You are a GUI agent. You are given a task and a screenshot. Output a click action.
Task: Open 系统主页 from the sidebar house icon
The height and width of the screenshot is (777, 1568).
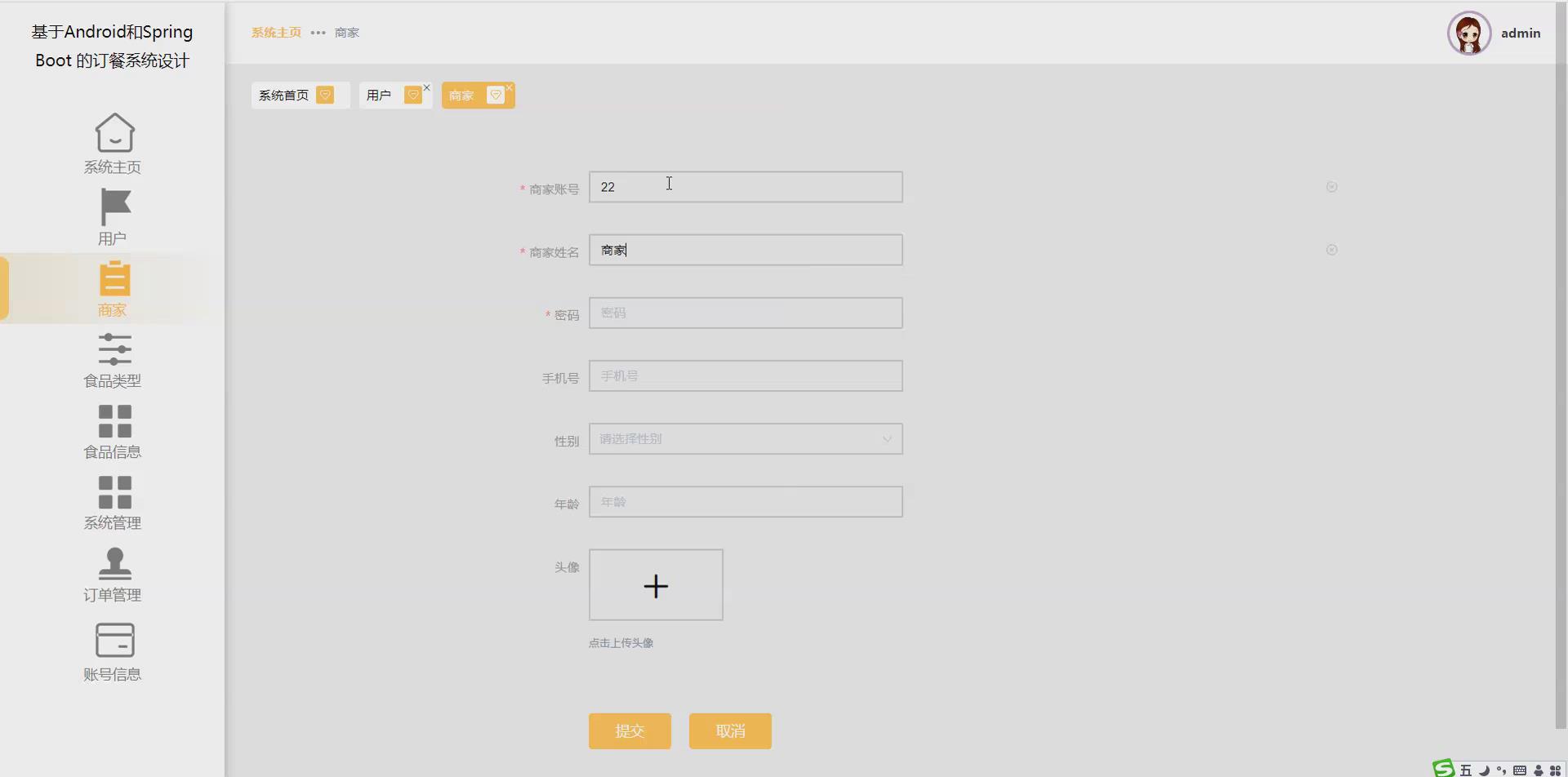114,132
